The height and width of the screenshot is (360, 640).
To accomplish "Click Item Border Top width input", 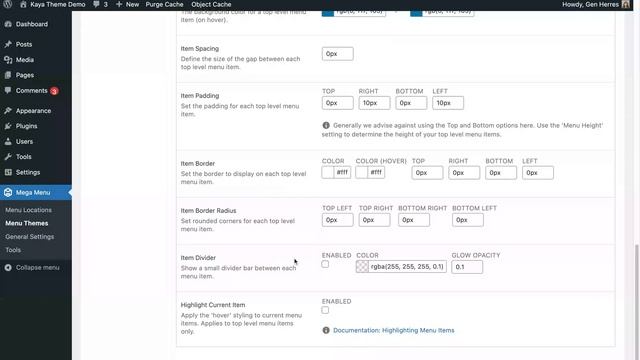I will (427, 173).
